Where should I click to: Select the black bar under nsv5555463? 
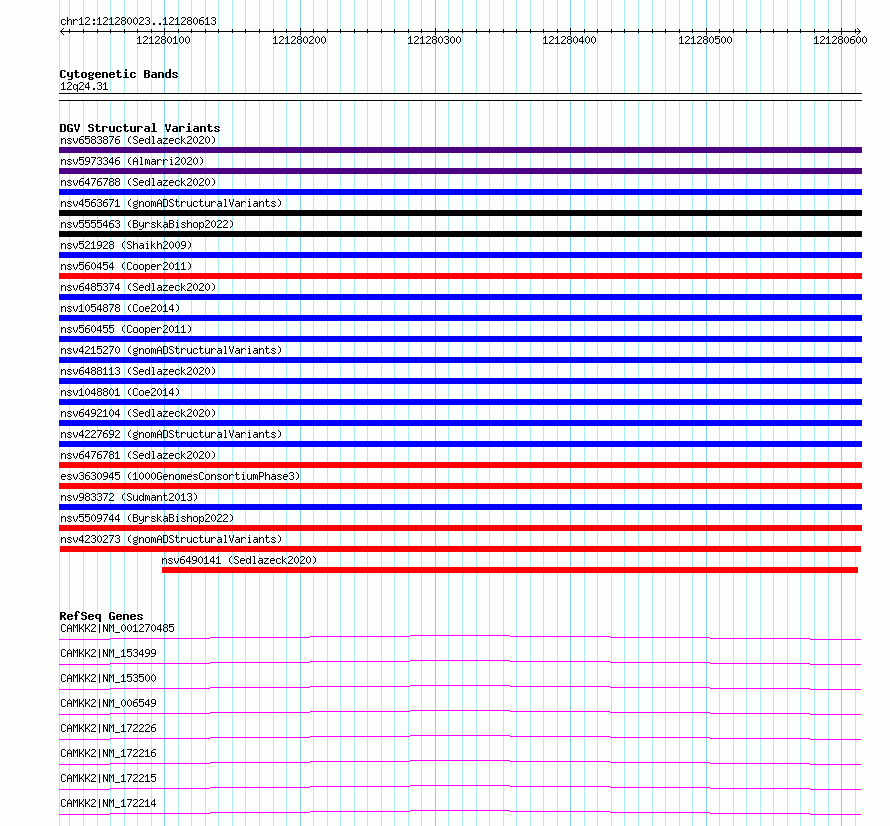click(x=460, y=234)
